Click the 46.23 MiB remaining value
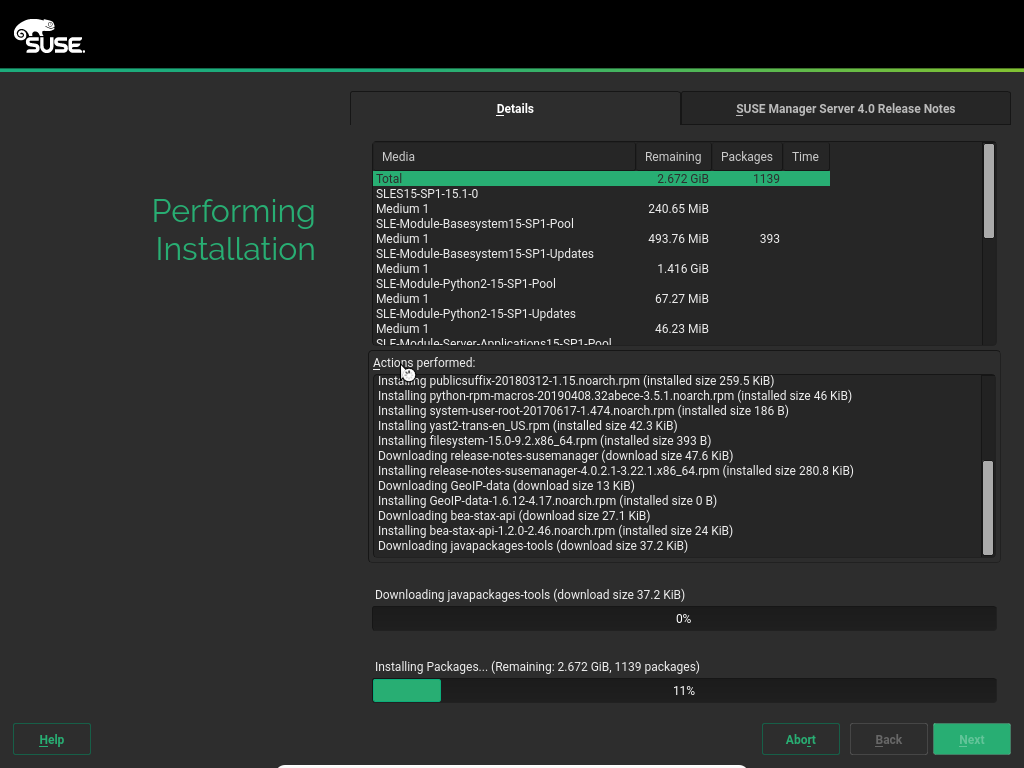The height and width of the screenshot is (768, 1024). click(x=681, y=329)
